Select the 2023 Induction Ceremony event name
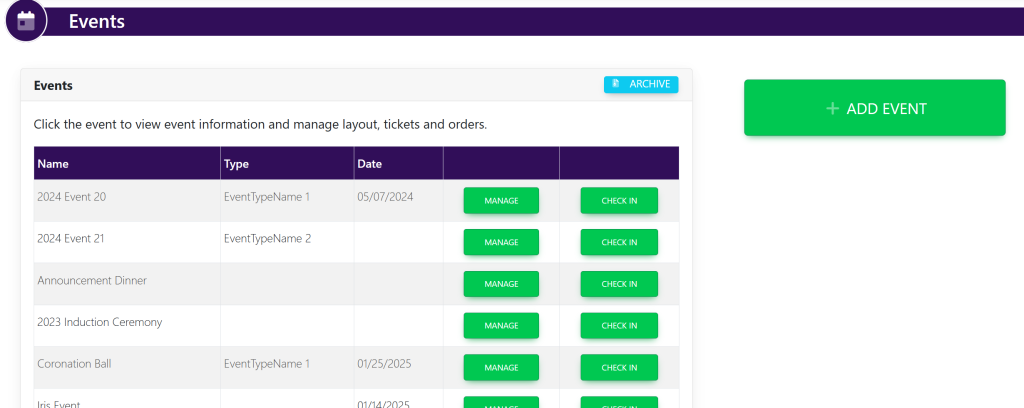Screen dimensions: 1024x408 click(99, 322)
